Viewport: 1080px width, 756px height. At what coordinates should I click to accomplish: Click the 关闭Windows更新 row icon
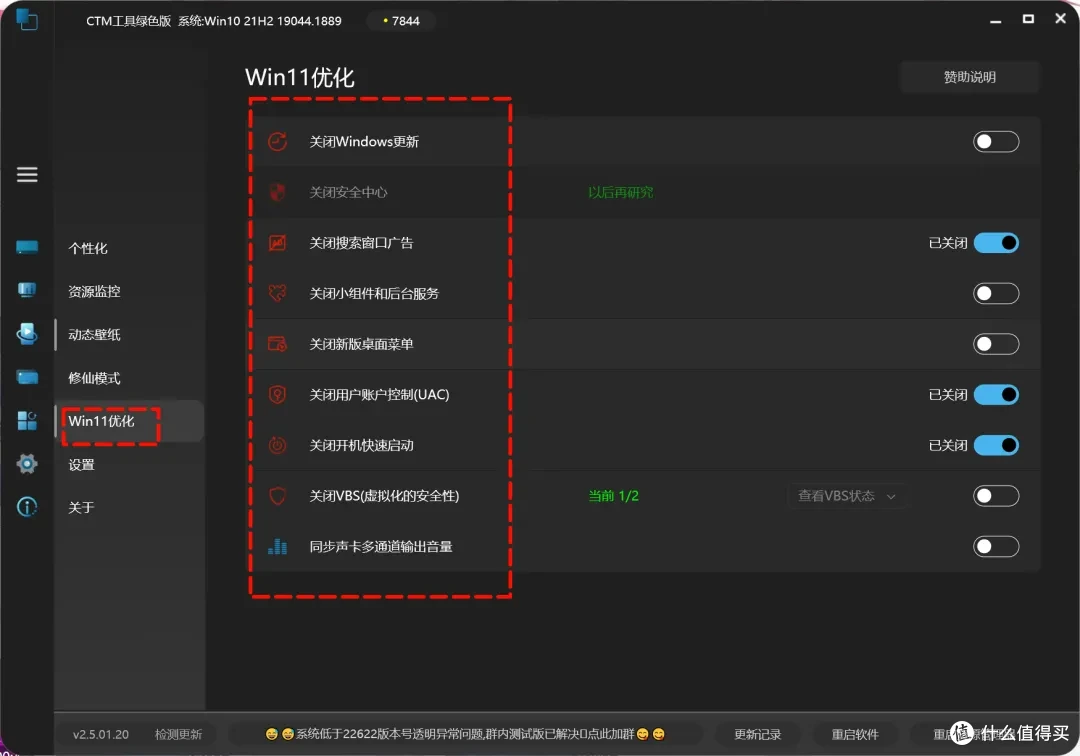coord(278,142)
